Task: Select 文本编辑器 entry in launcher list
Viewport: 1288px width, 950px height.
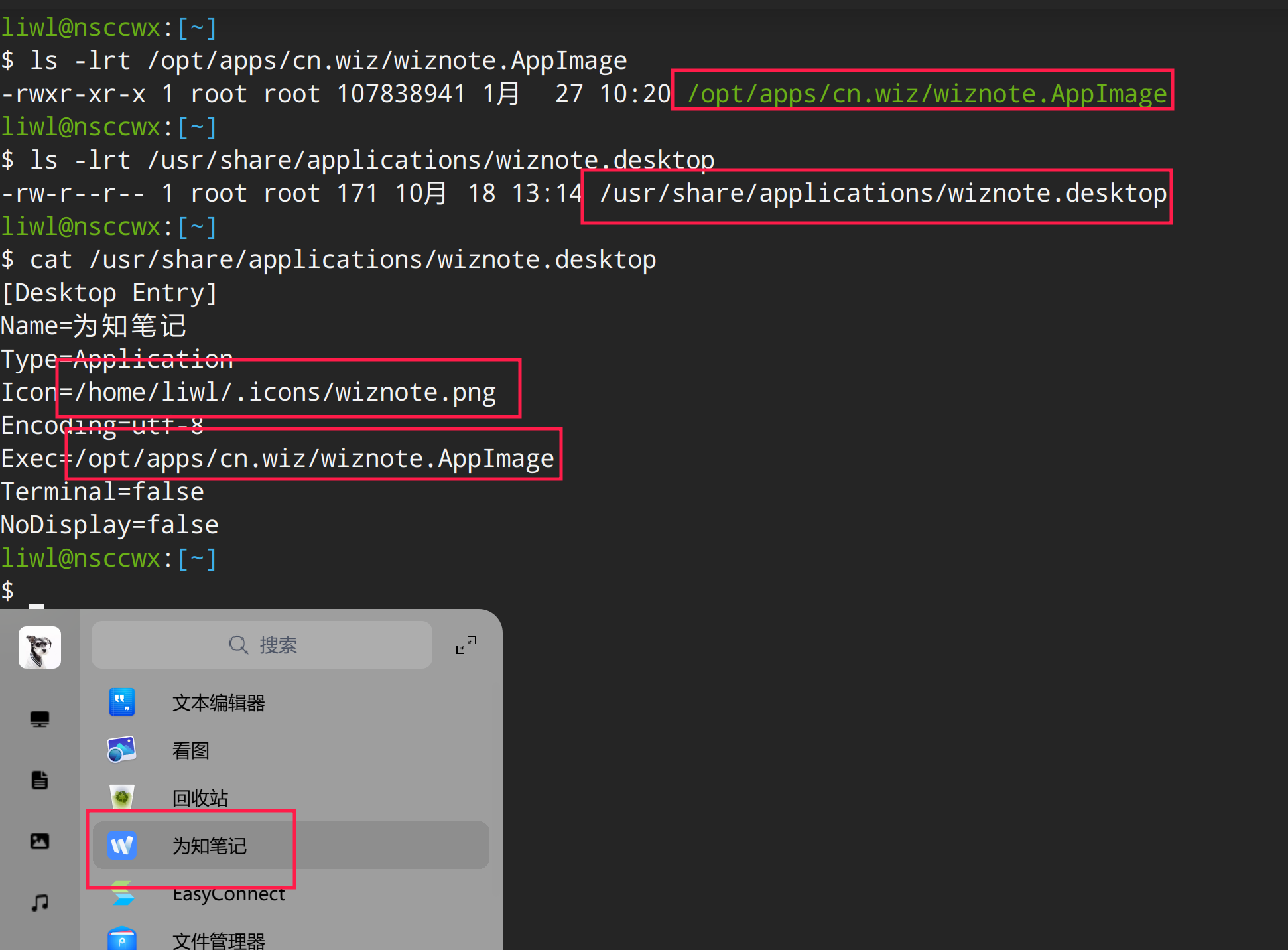Action: click(x=218, y=703)
